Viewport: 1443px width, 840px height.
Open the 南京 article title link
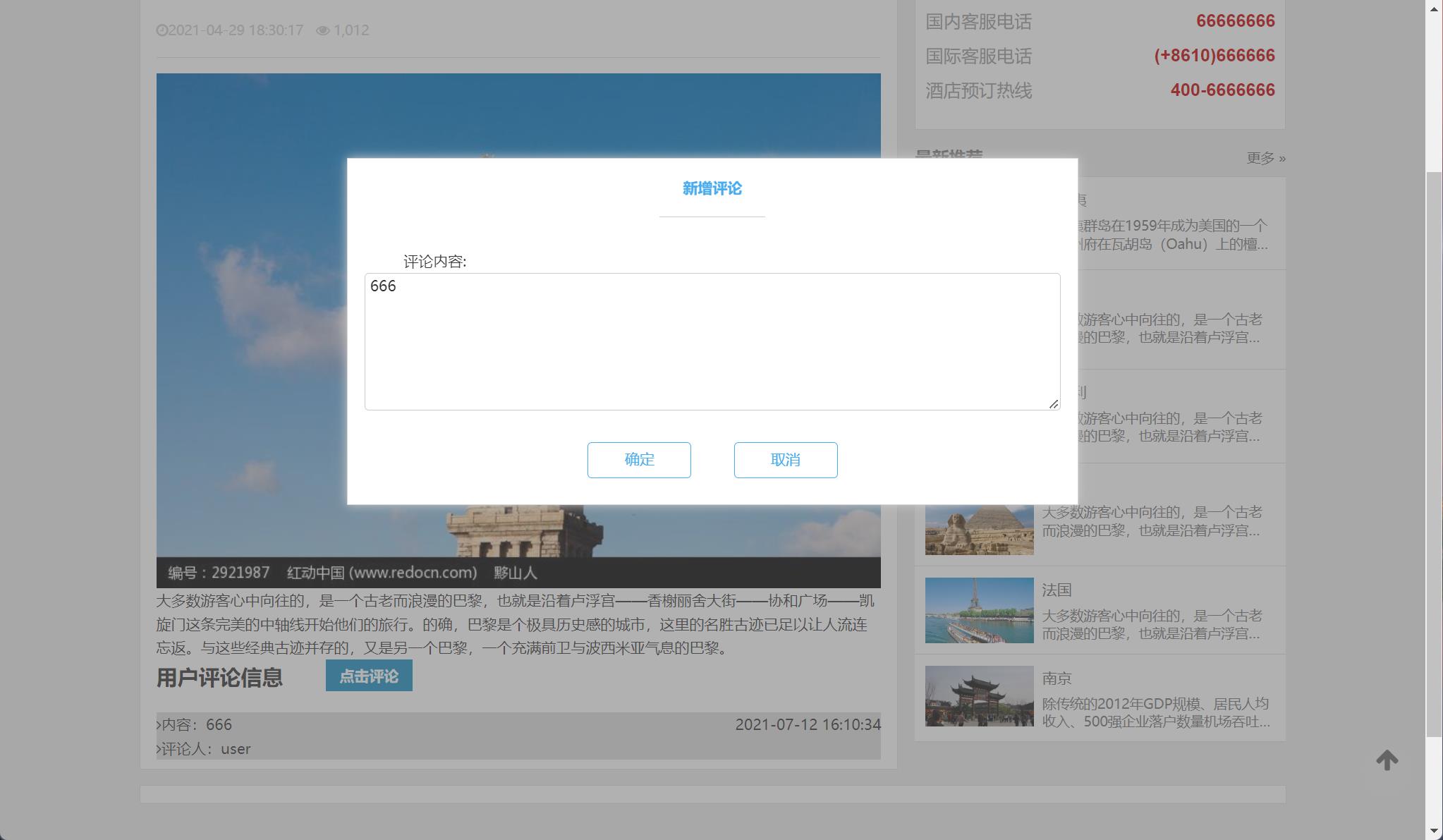[1057, 678]
